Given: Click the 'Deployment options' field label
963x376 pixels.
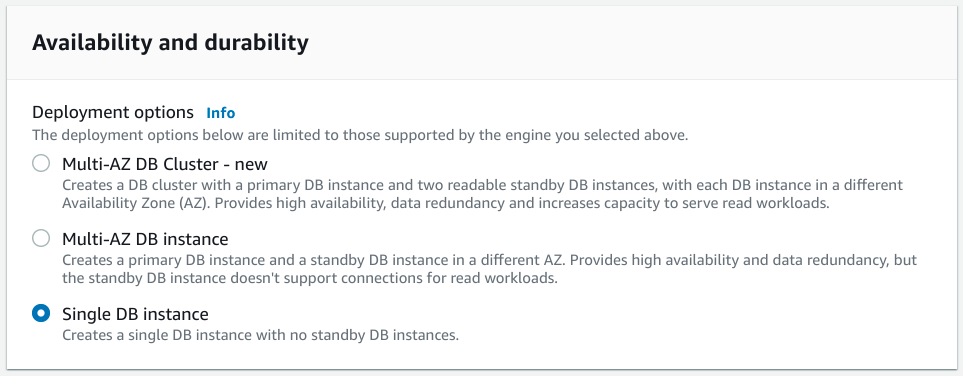Looking at the screenshot, I should pyautogui.click(x=112, y=113).
